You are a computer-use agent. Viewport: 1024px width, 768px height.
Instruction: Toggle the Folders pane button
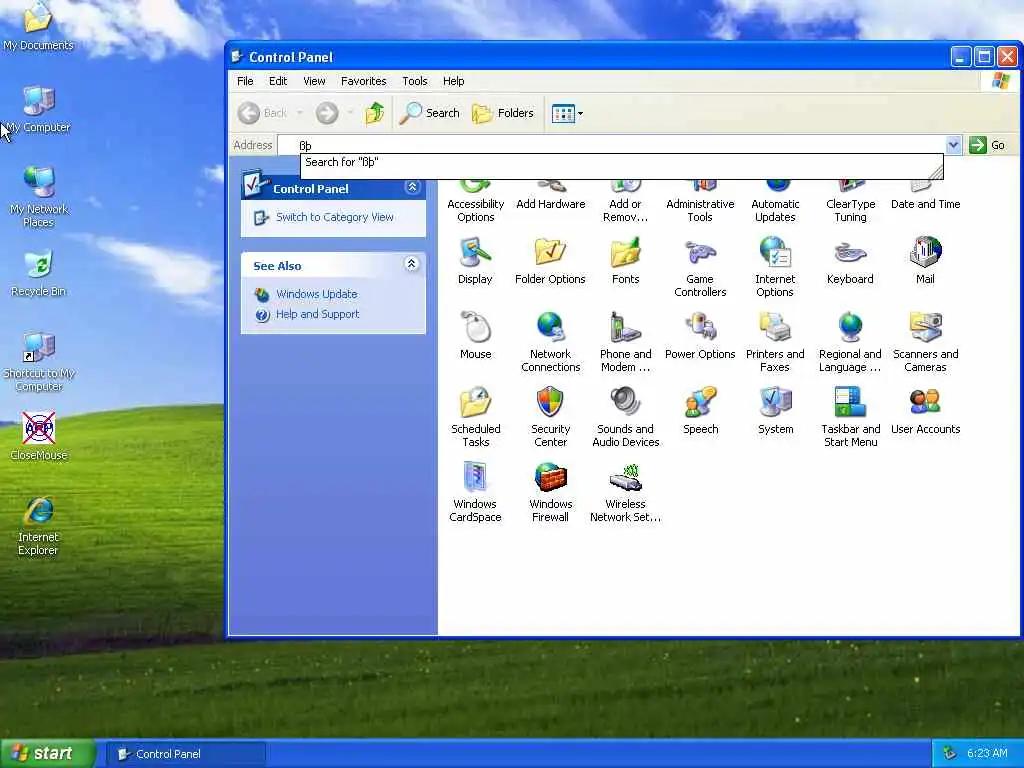503,113
